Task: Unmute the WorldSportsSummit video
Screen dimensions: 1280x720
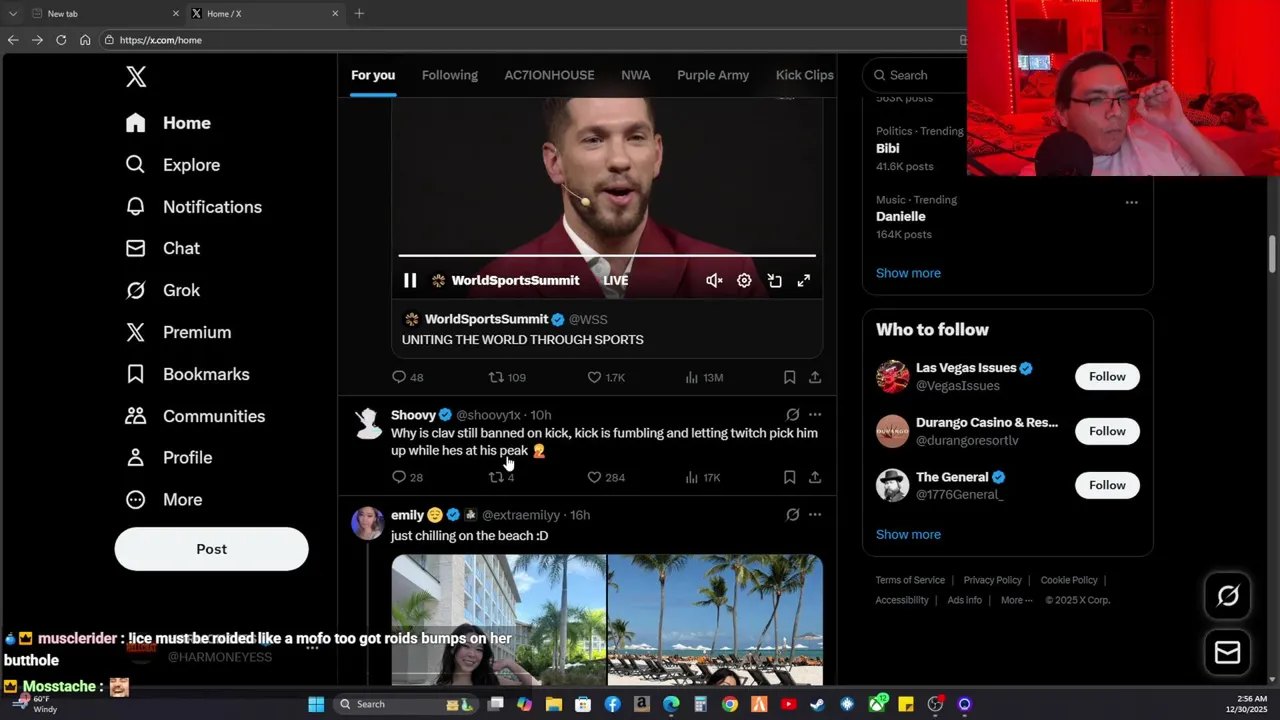Action: click(x=714, y=281)
